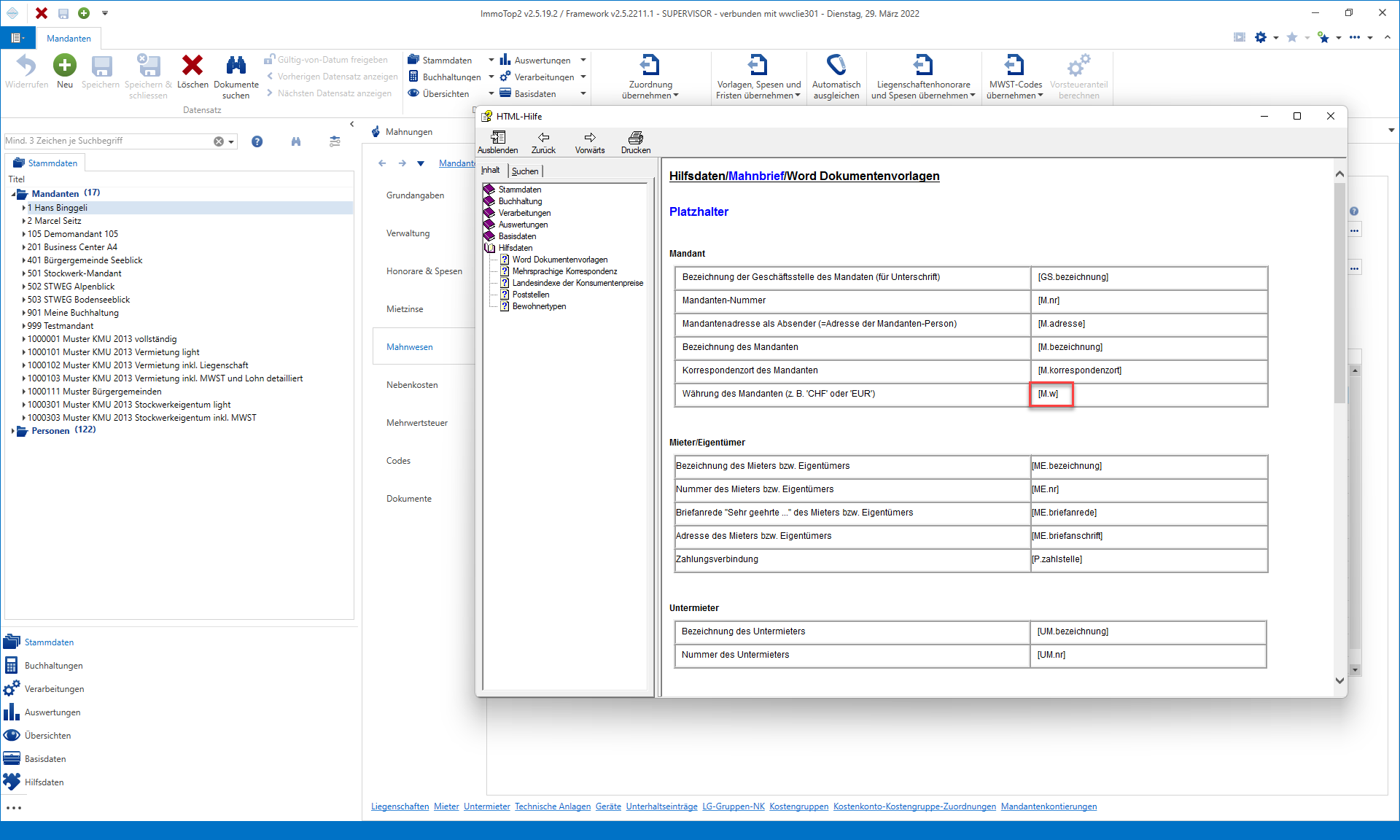Expand the Personen (122) tree node

point(13,430)
